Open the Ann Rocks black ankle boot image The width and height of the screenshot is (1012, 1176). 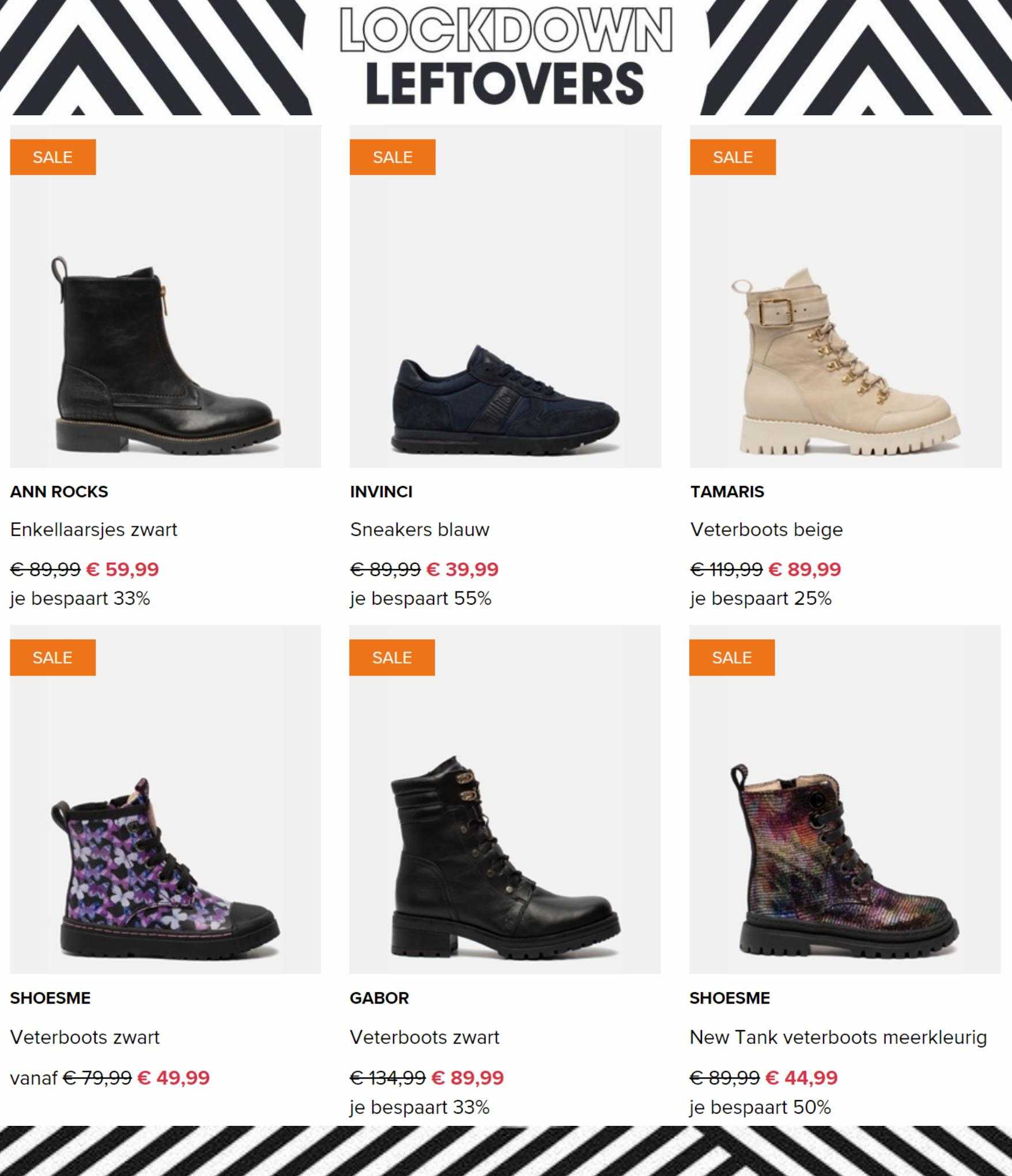(165, 296)
